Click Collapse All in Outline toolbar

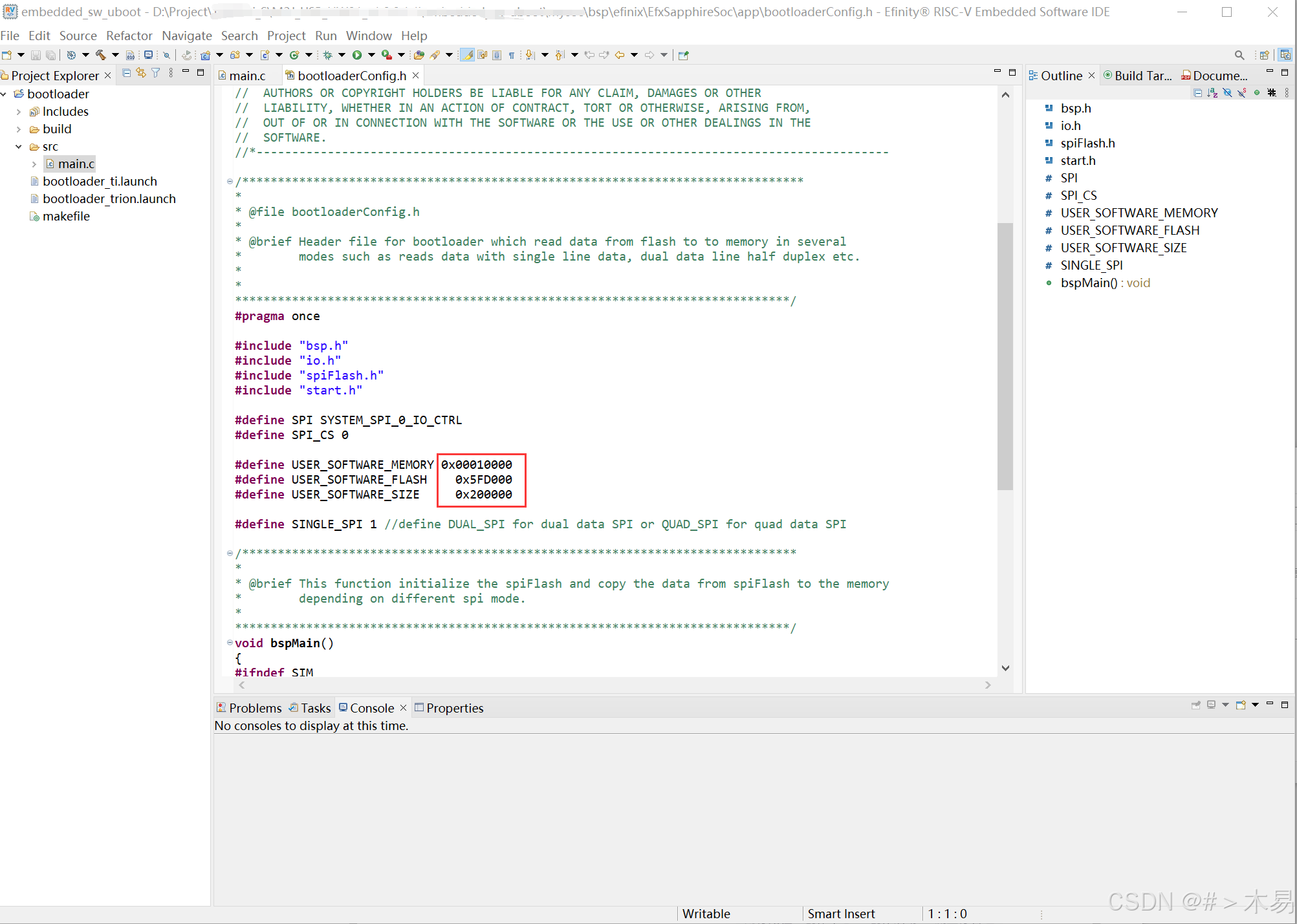tap(1198, 92)
